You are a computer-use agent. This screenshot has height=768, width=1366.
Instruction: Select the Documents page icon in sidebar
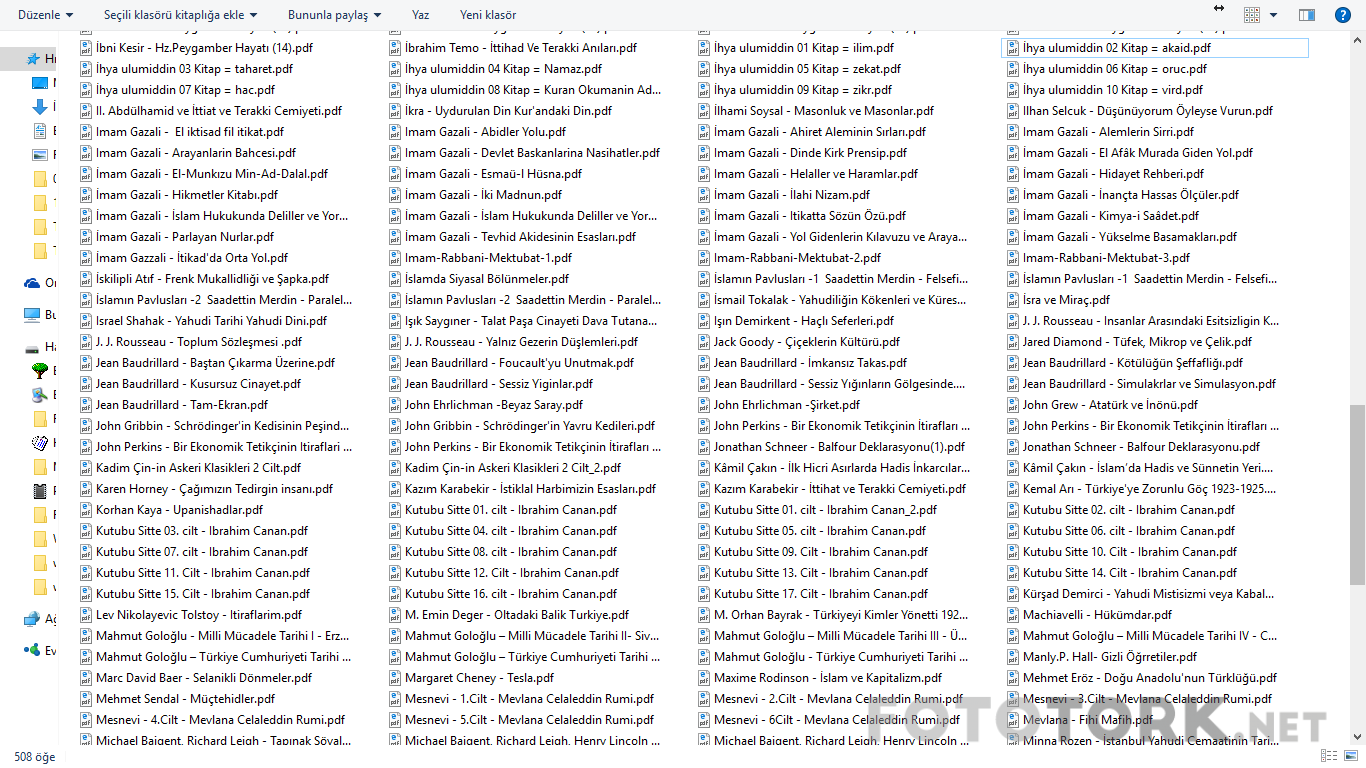[x=40, y=131]
